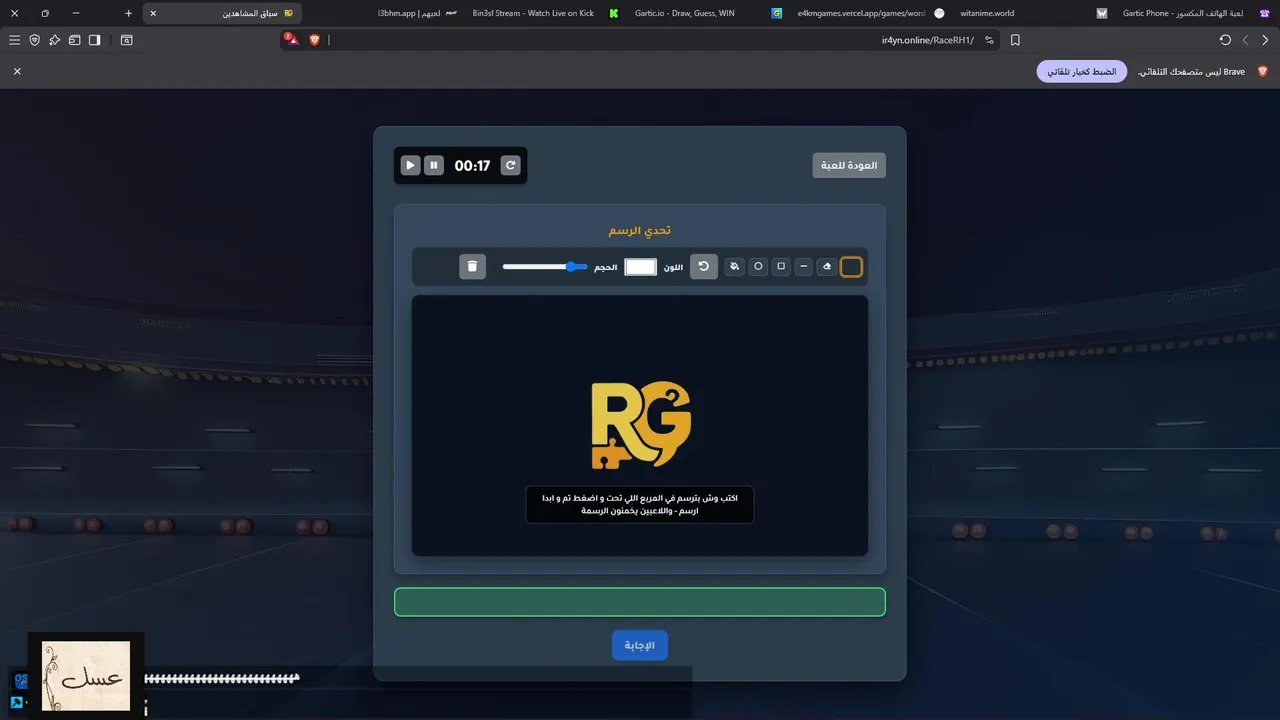Clear the canvas with the trash button
This screenshot has width=1280, height=720.
coord(472,267)
